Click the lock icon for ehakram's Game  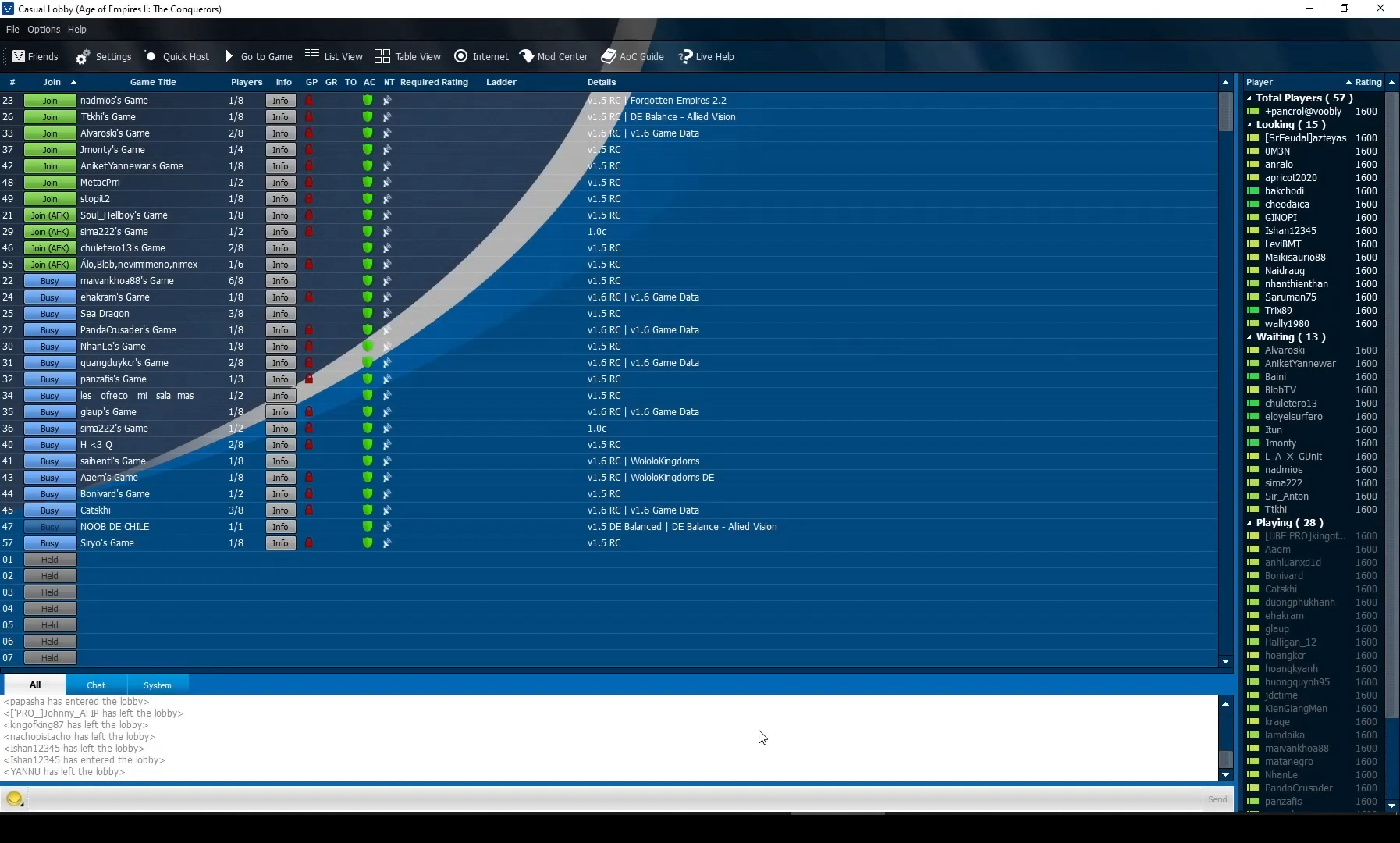tap(309, 297)
